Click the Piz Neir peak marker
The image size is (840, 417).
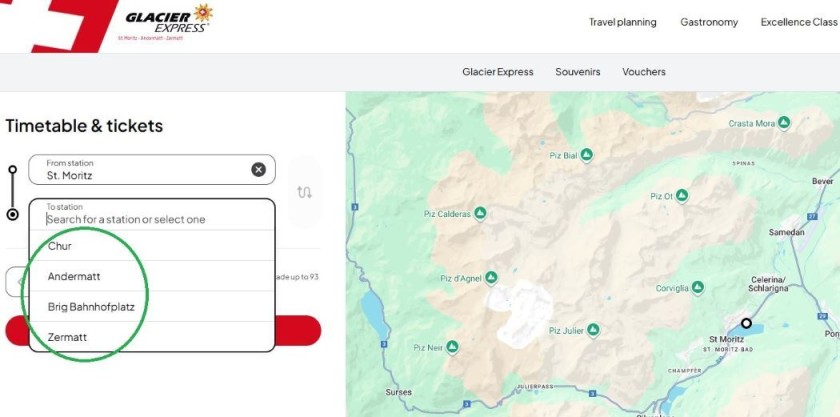coord(452,347)
